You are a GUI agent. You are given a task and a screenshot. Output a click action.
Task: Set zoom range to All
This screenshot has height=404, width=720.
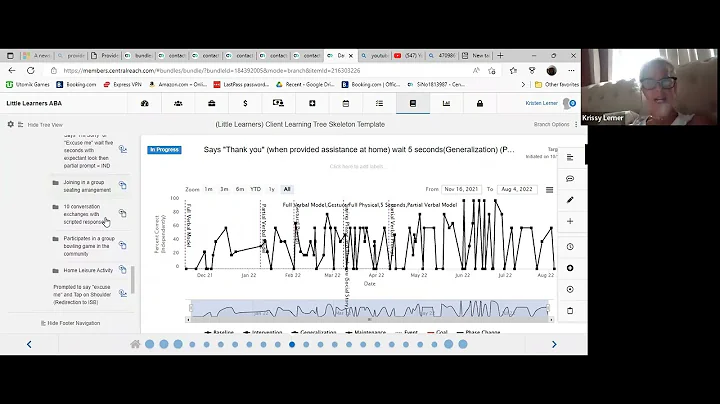click(287, 189)
